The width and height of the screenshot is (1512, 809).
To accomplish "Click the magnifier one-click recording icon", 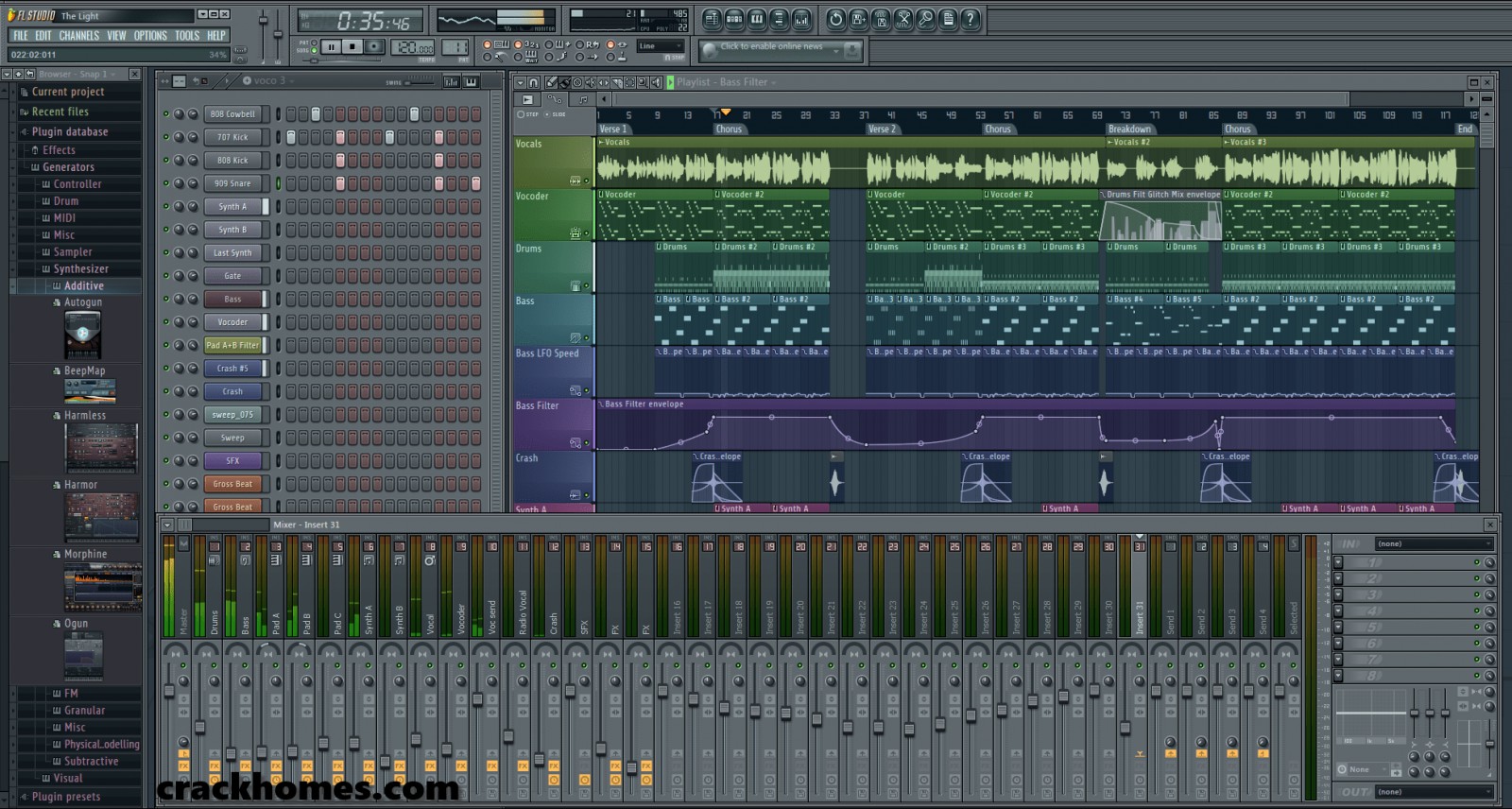I will 927,19.
